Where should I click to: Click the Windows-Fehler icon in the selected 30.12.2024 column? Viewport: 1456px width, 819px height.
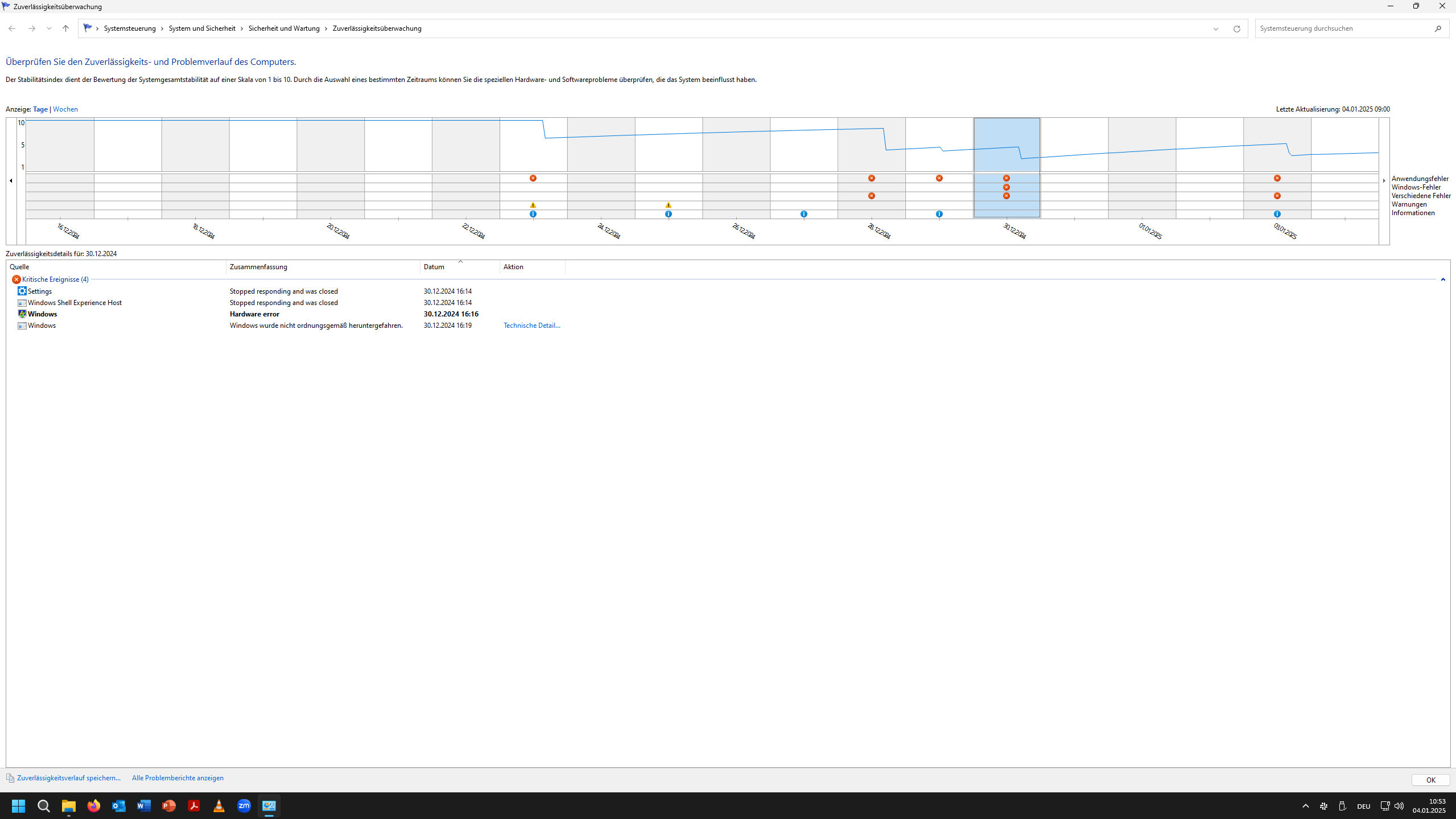pos(1007,187)
